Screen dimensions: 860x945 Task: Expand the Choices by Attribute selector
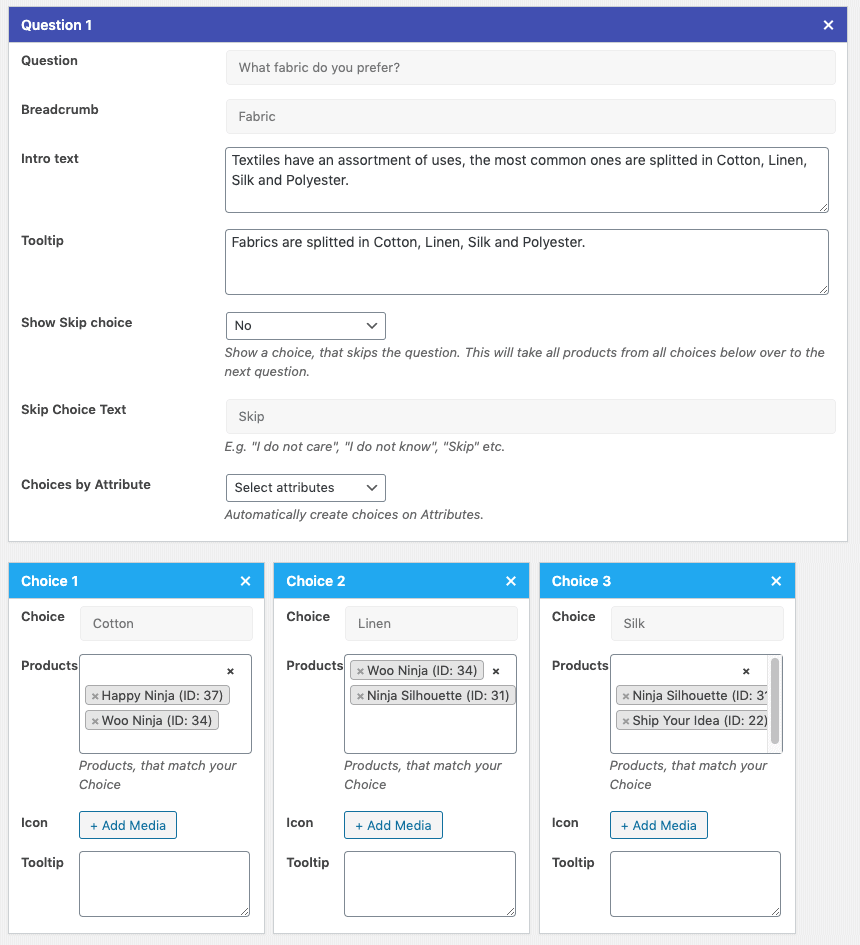pos(305,488)
